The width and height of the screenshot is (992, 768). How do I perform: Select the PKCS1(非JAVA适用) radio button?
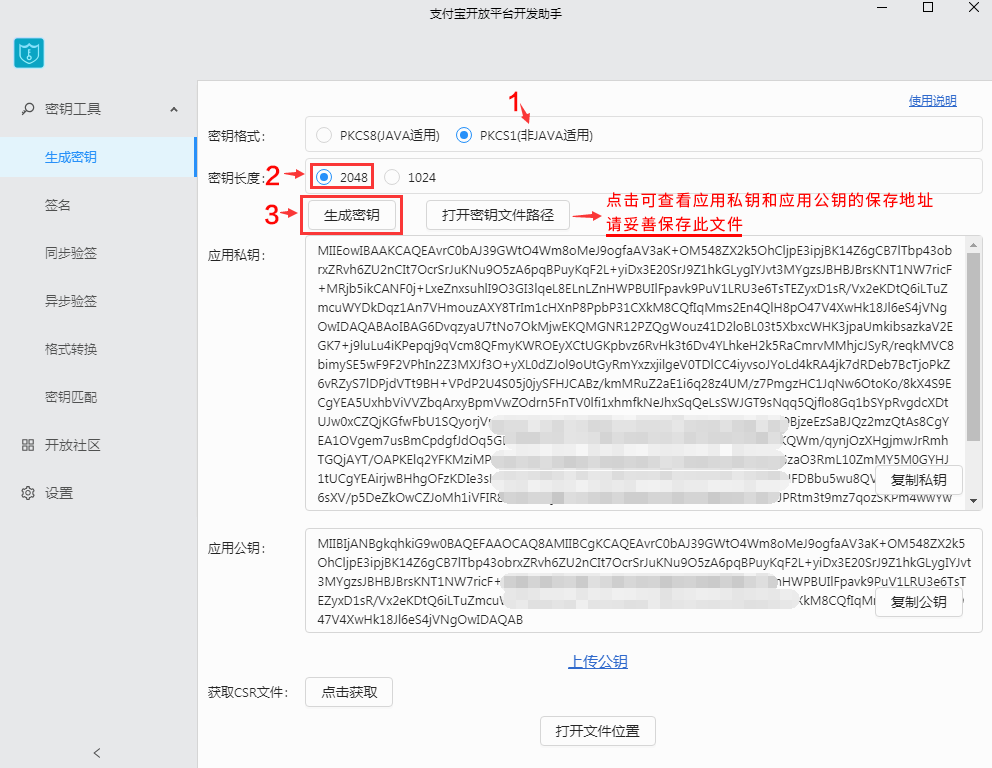point(464,135)
